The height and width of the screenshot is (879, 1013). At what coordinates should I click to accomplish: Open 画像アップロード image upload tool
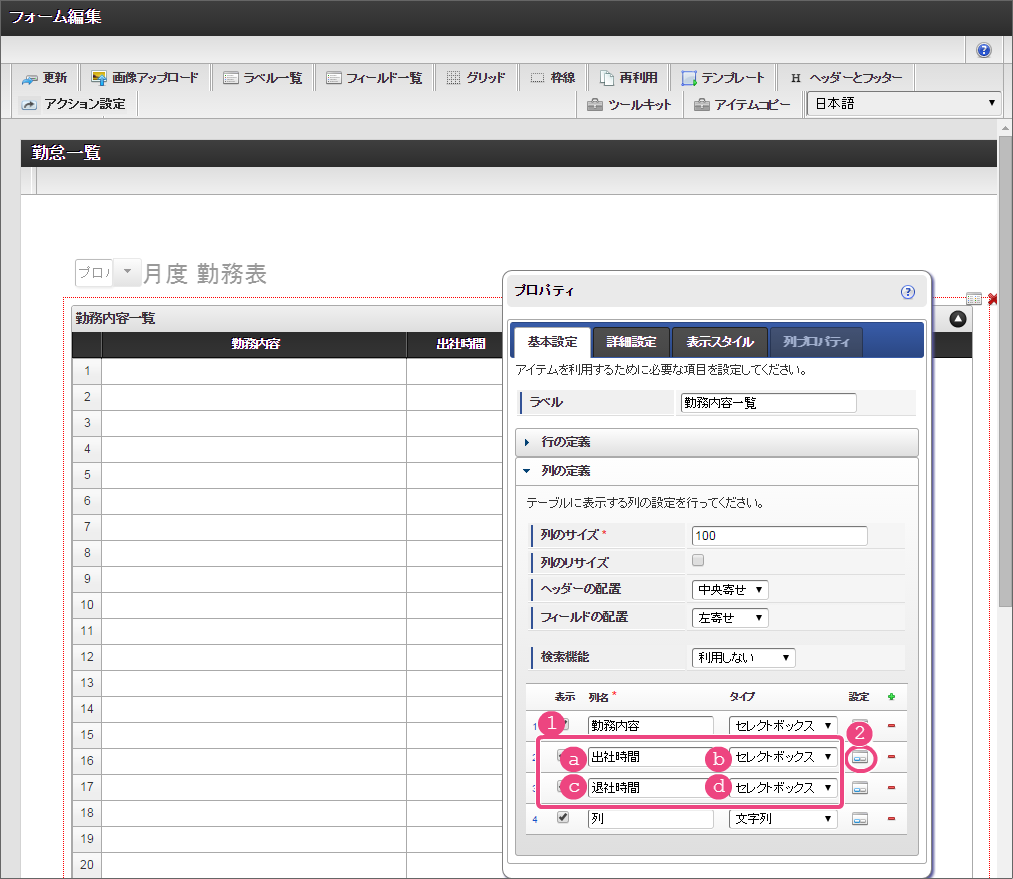pyautogui.click(x=144, y=78)
